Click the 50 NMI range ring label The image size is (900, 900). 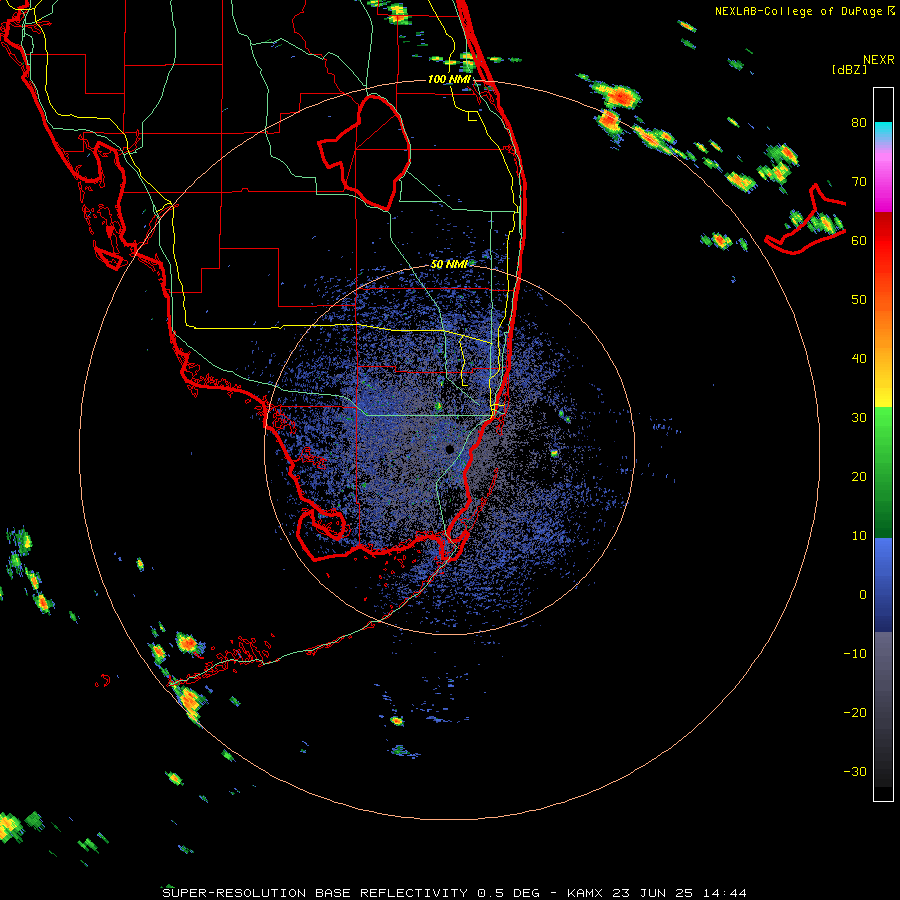click(449, 264)
